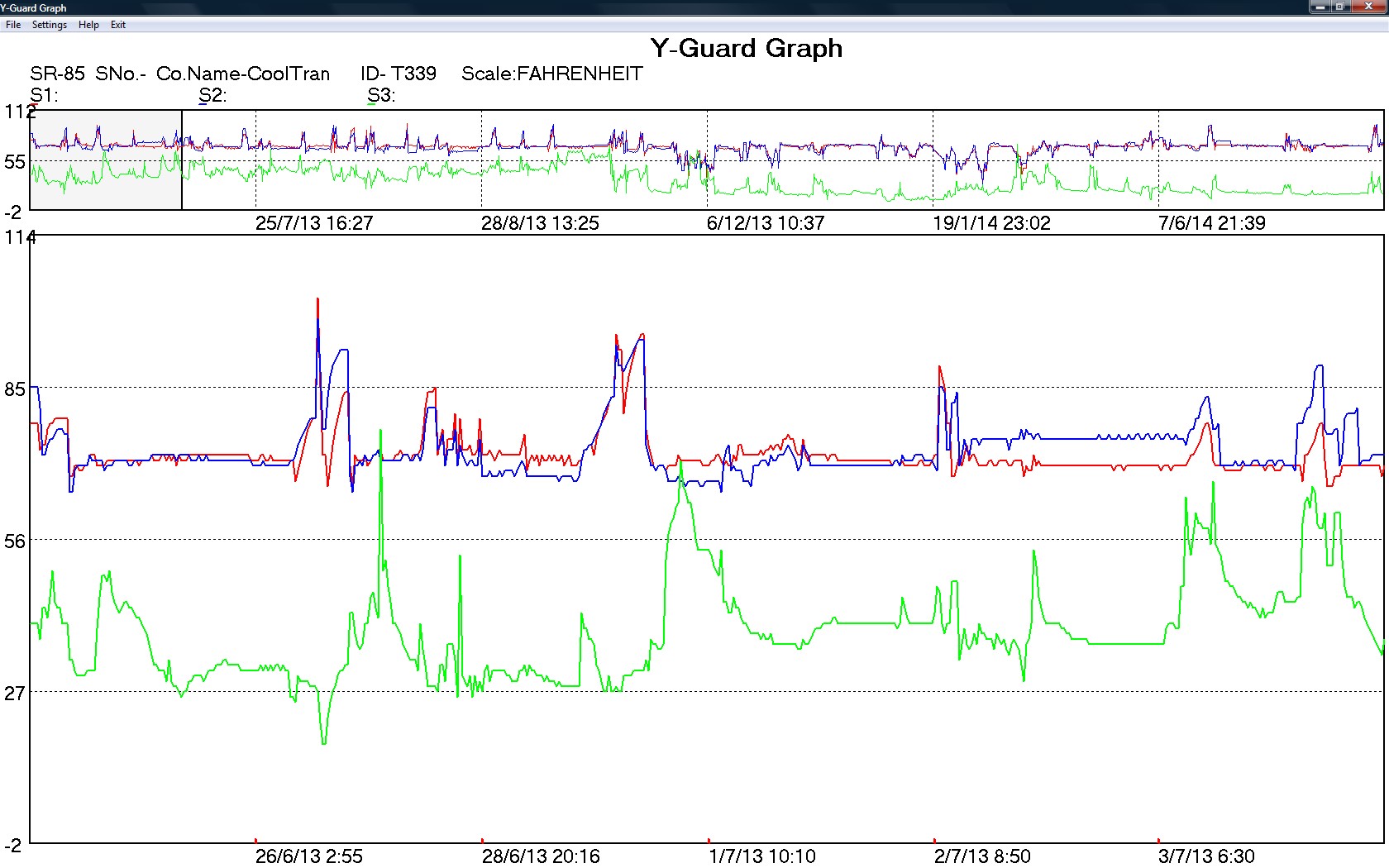Click main graph date 3/7/13 6:30
The image size is (1389, 868).
pos(1206,856)
